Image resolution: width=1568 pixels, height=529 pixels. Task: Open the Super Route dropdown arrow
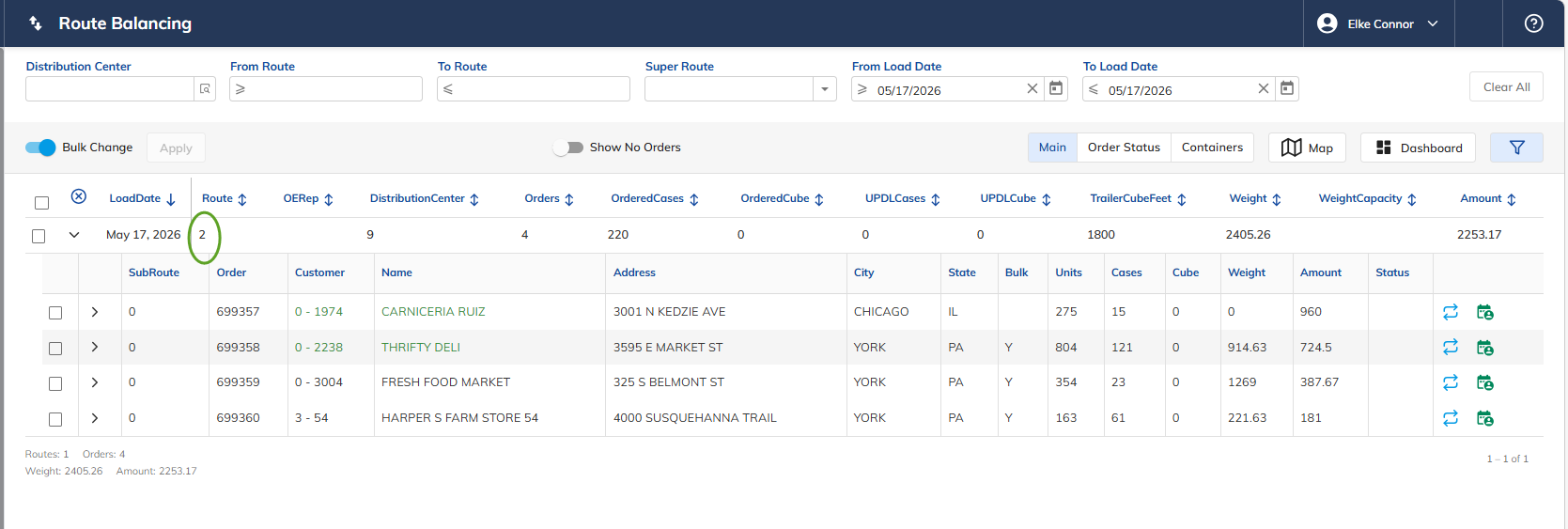[825, 89]
